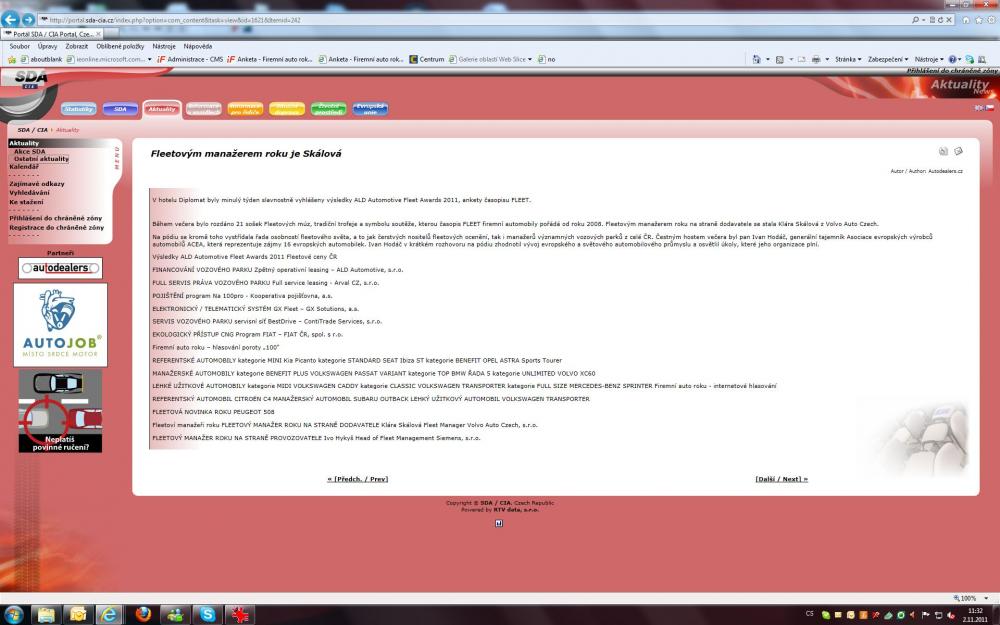This screenshot has width=1000, height=625.
Task: Open the Zabezpečení dropdown menu
Action: [x=888, y=59]
